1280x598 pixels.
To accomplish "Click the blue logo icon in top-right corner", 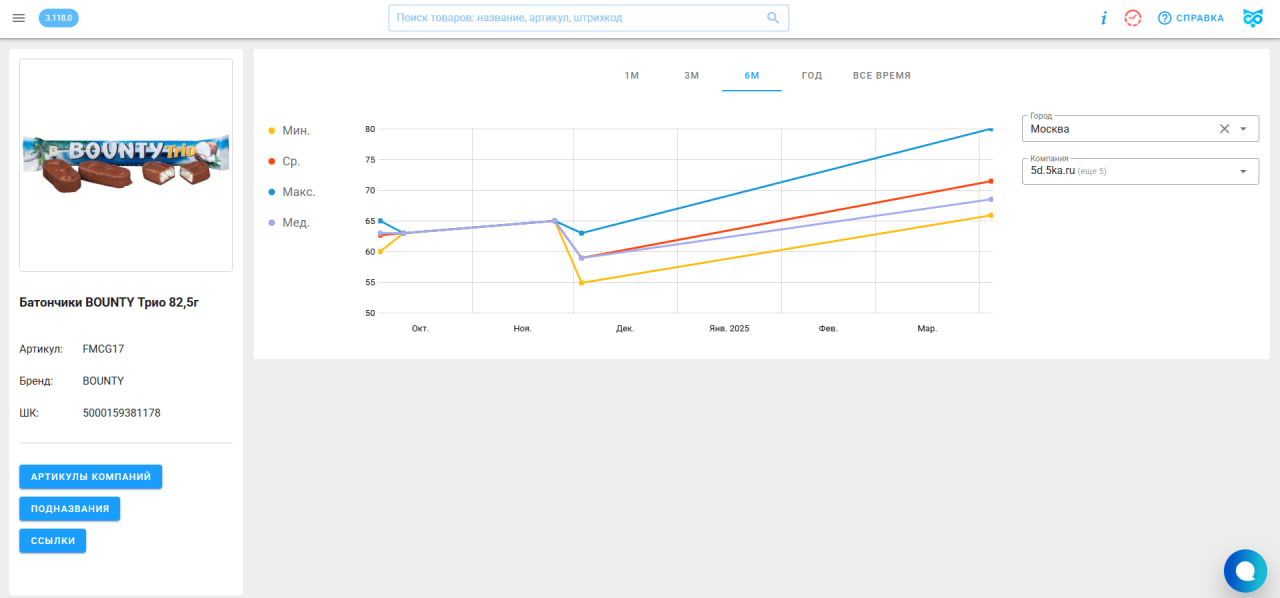I will pos(1253,18).
